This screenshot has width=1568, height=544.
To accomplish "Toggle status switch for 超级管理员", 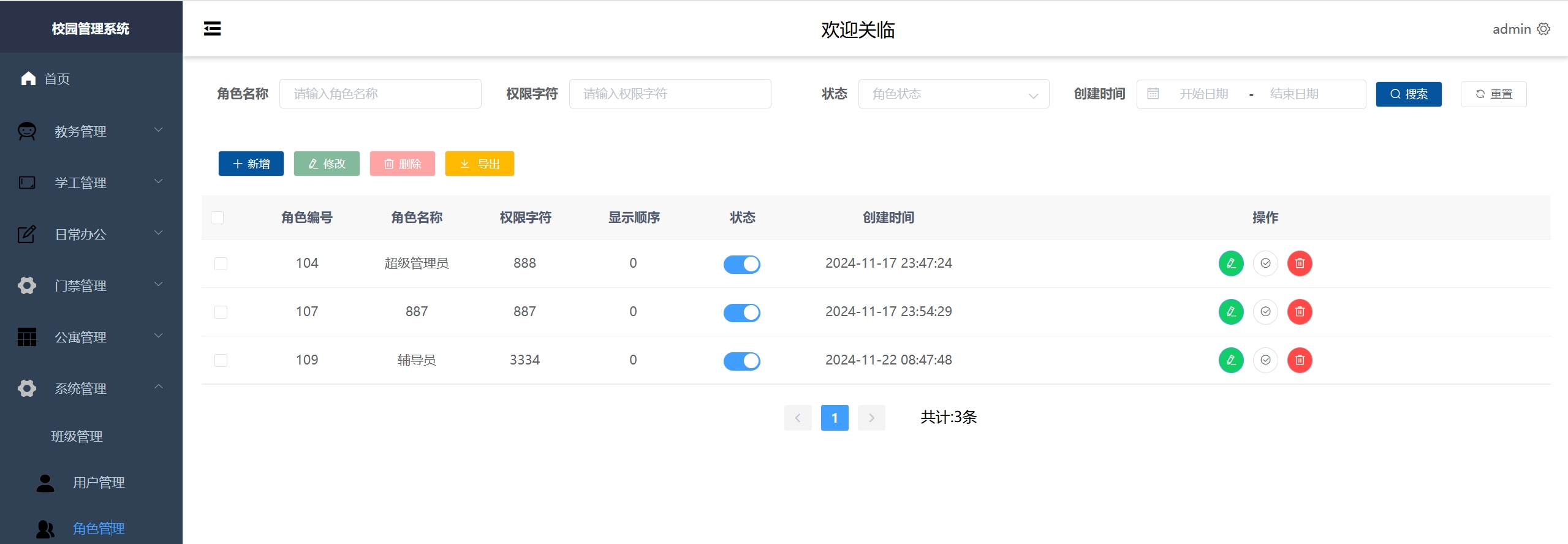I will [x=742, y=264].
